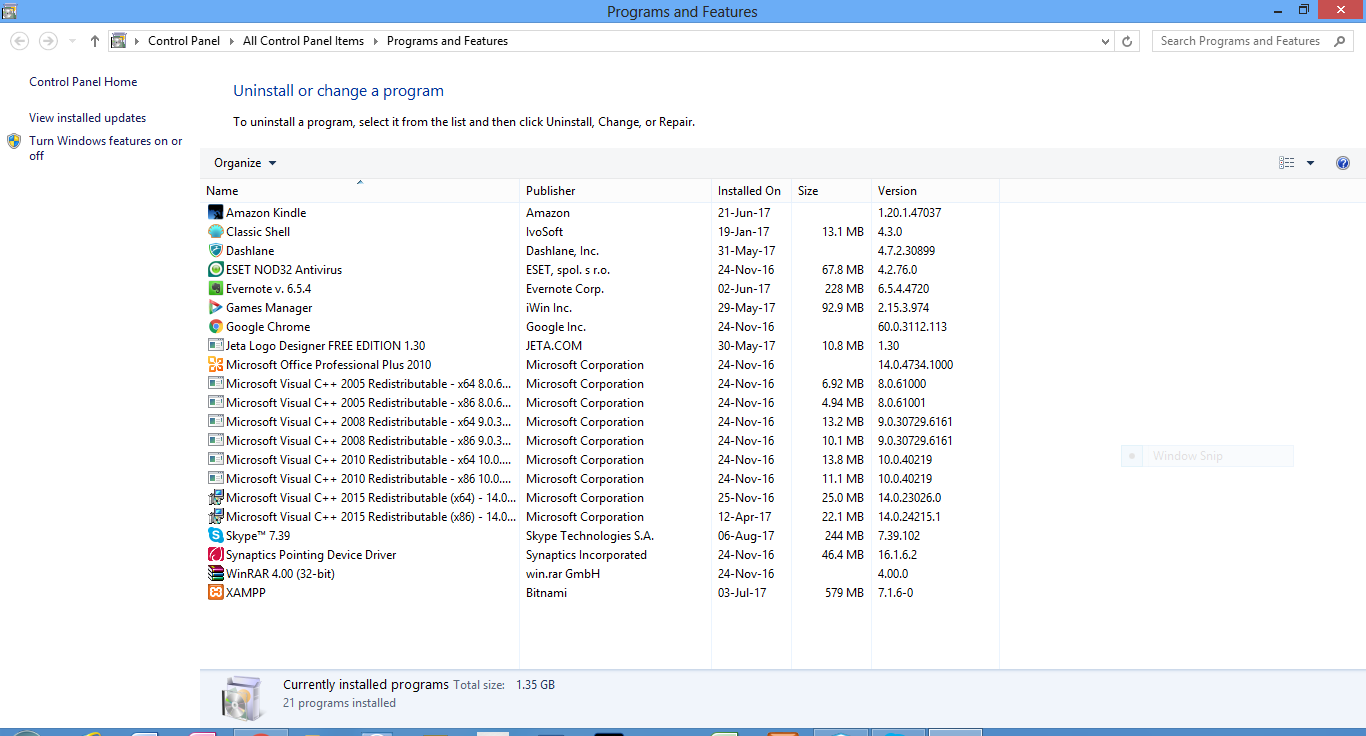This screenshot has width=1366, height=736.
Task: Select the Google Chrome program row
Action: coord(600,326)
